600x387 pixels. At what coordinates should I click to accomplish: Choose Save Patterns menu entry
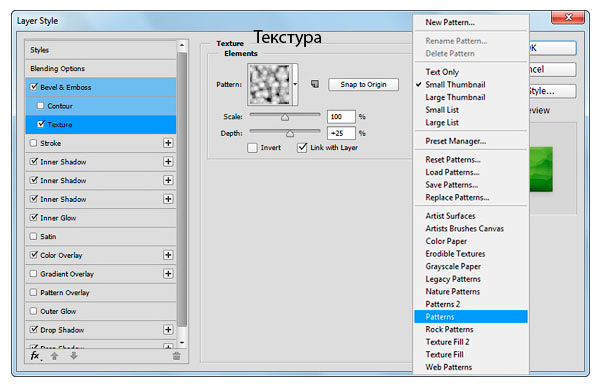(452, 185)
